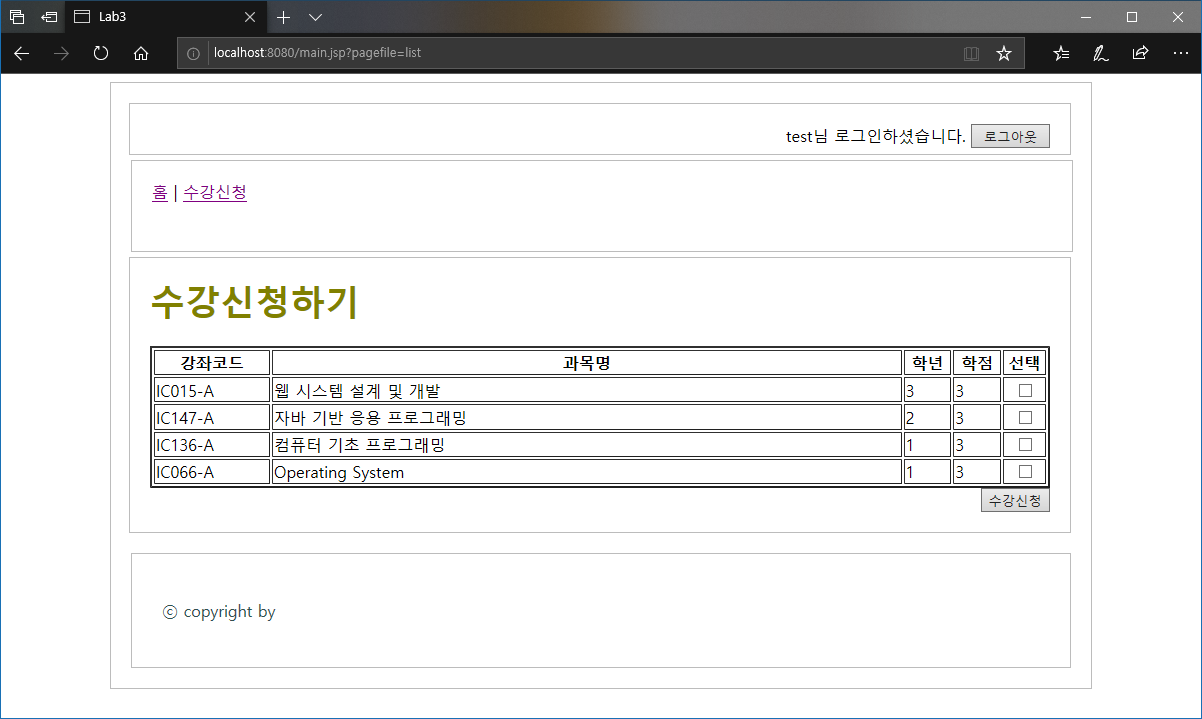Submit with the 수강신청 button
The width and height of the screenshot is (1202, 719).
(x=1015, y=501)
